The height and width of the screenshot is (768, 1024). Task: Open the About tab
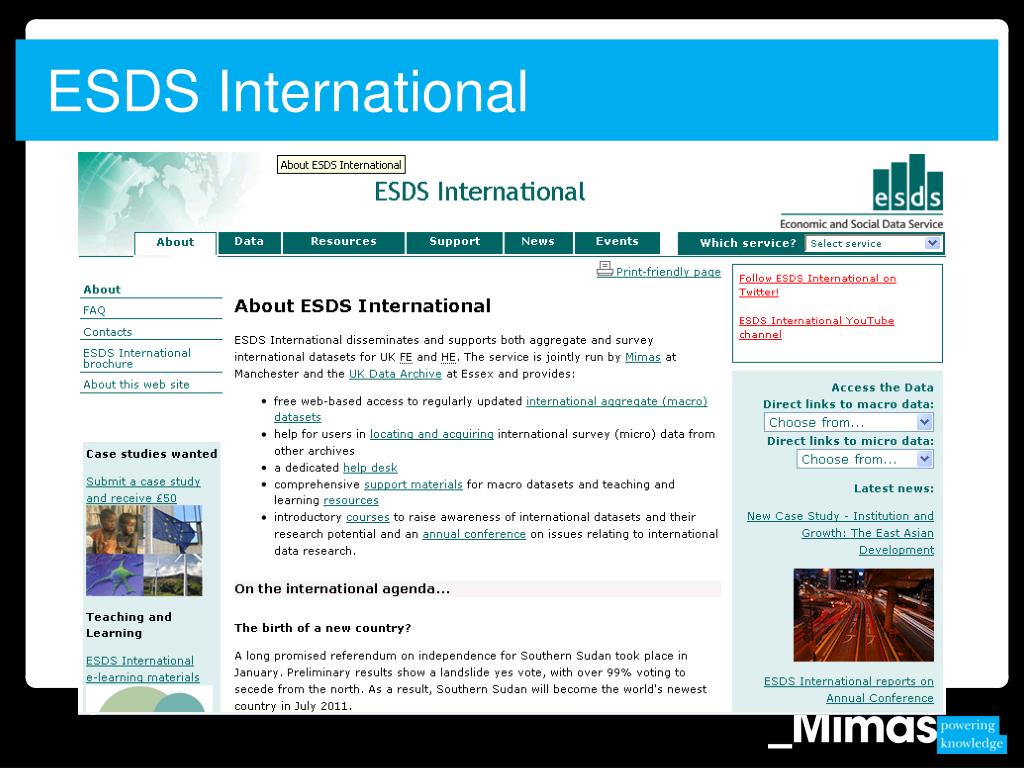(175, 242)
